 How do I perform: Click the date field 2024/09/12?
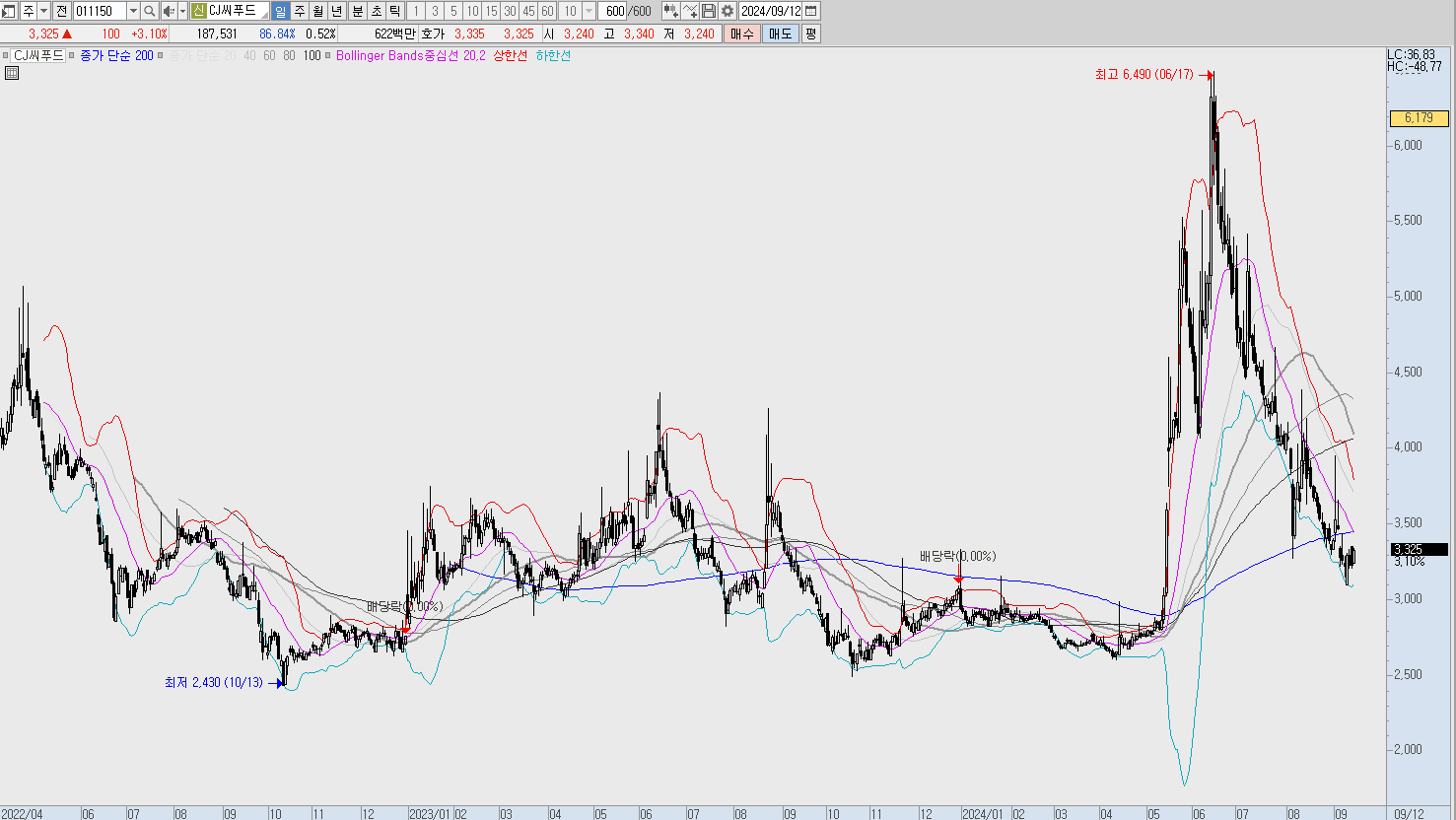pyautogui.click(x=771, y=11)
